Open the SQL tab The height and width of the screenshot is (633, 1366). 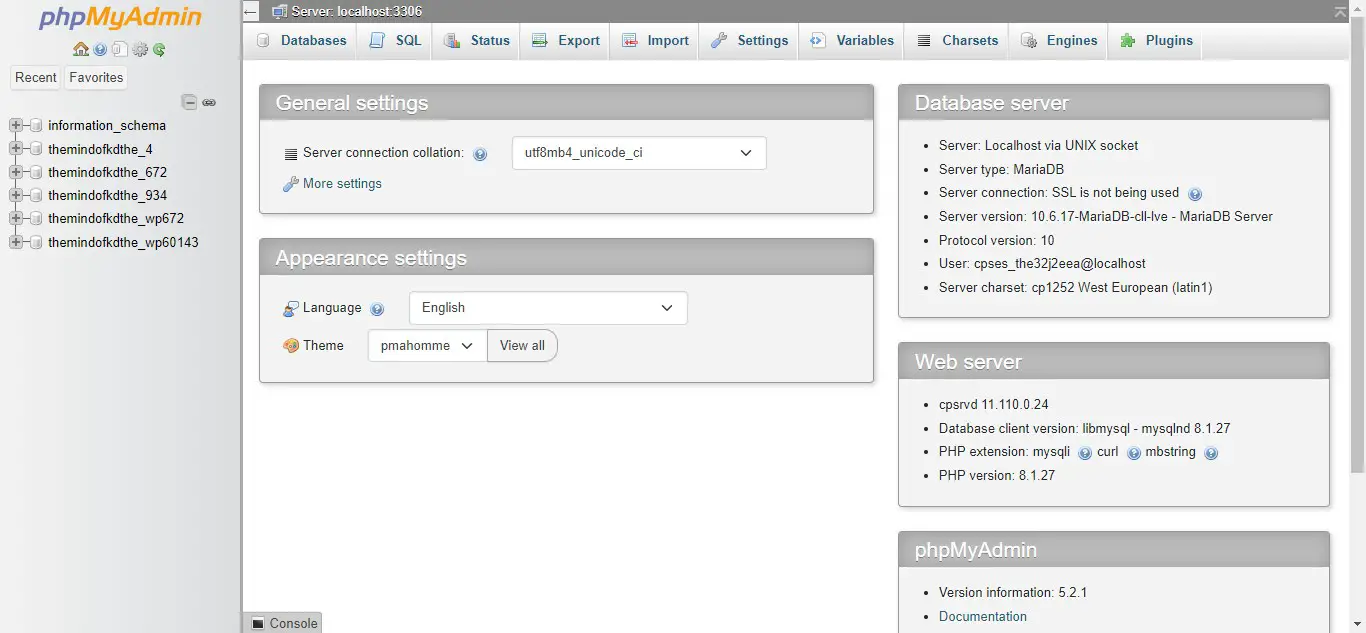395,41
